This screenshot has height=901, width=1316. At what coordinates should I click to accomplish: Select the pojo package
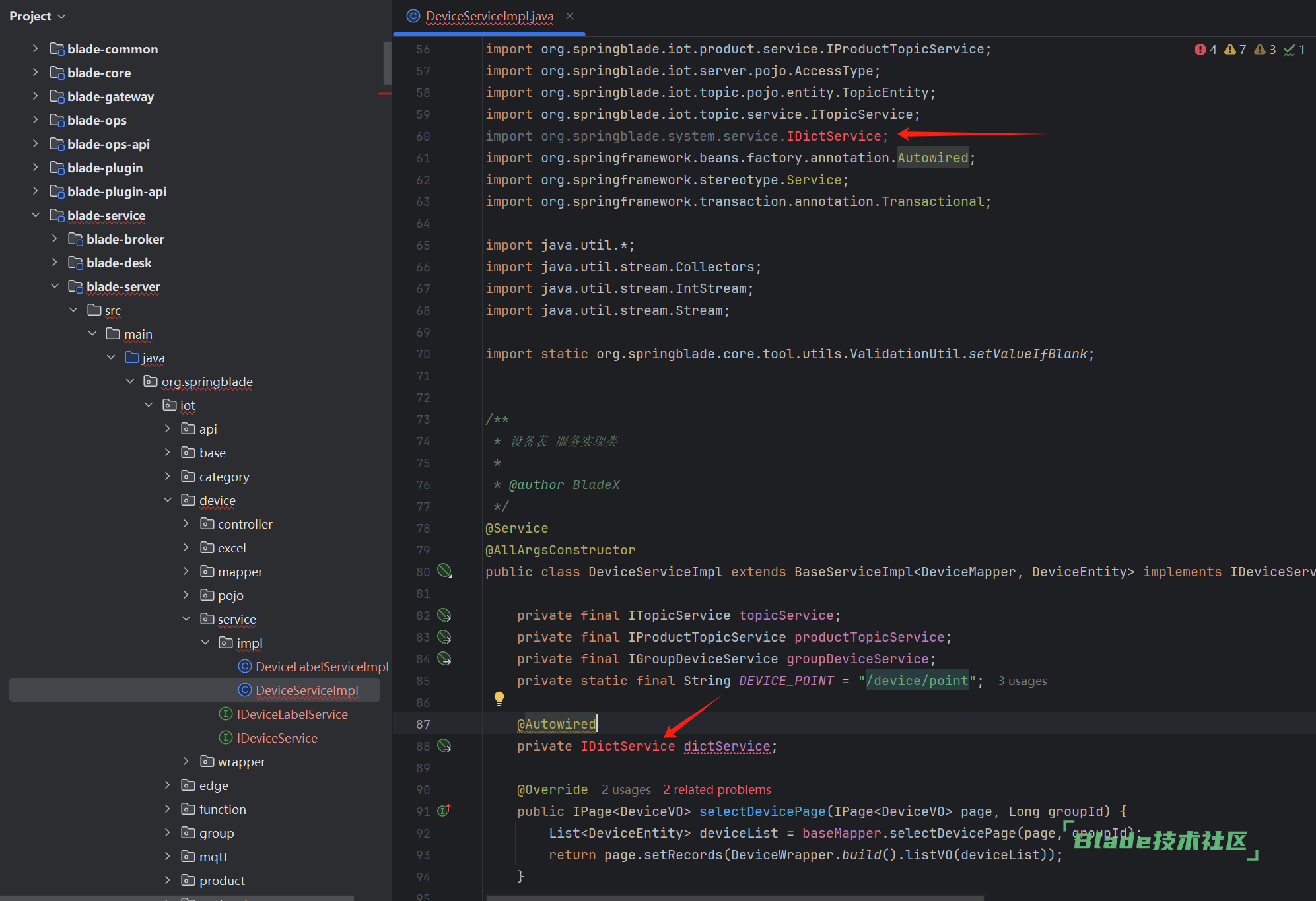[230, 595]
